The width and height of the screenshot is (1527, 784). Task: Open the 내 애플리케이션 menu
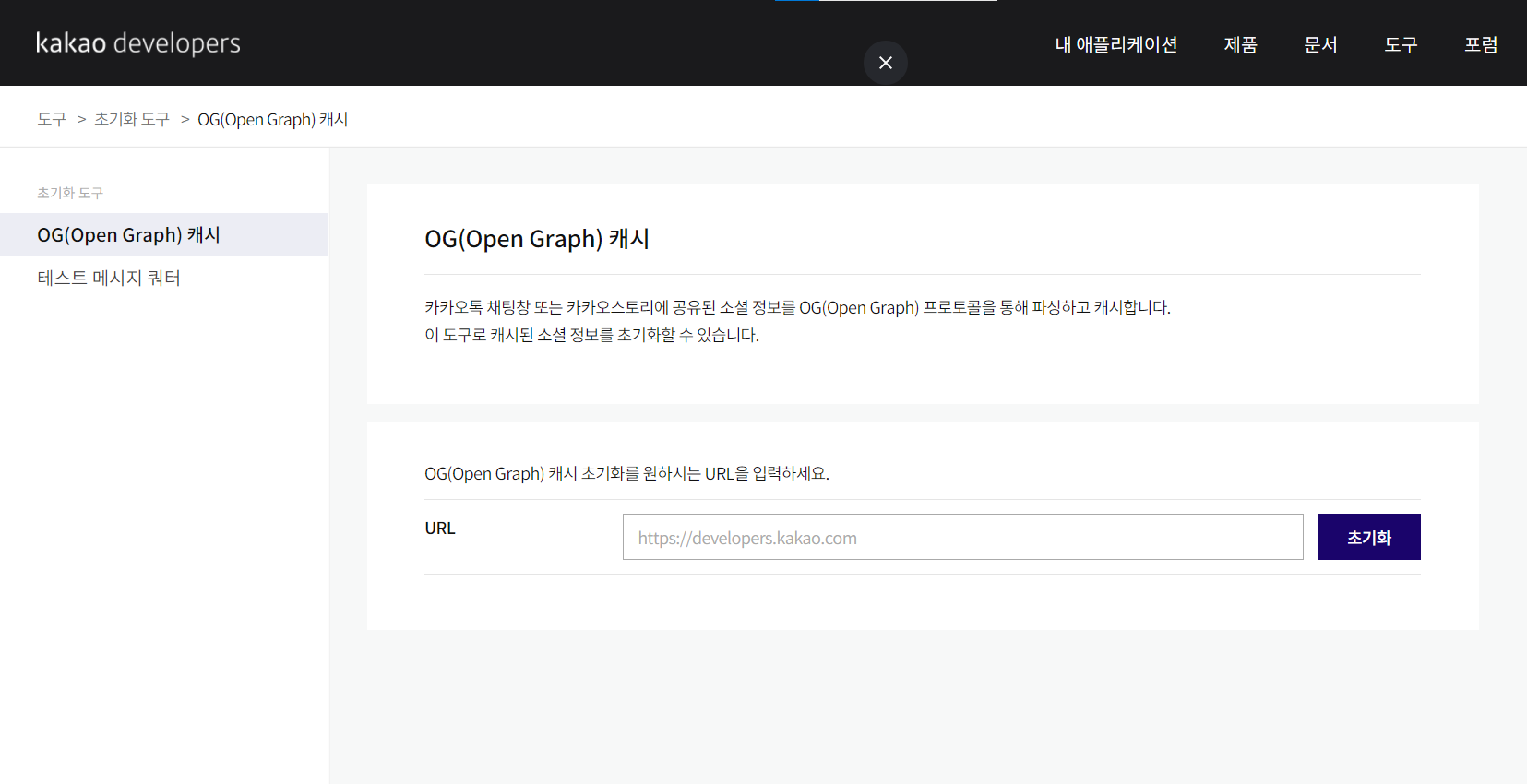(1116, 44)
